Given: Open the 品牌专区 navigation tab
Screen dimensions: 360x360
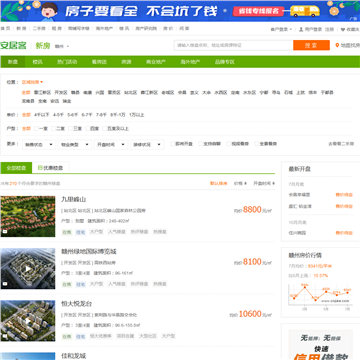Looking at the screenshot, I should [x=224, y=62].
